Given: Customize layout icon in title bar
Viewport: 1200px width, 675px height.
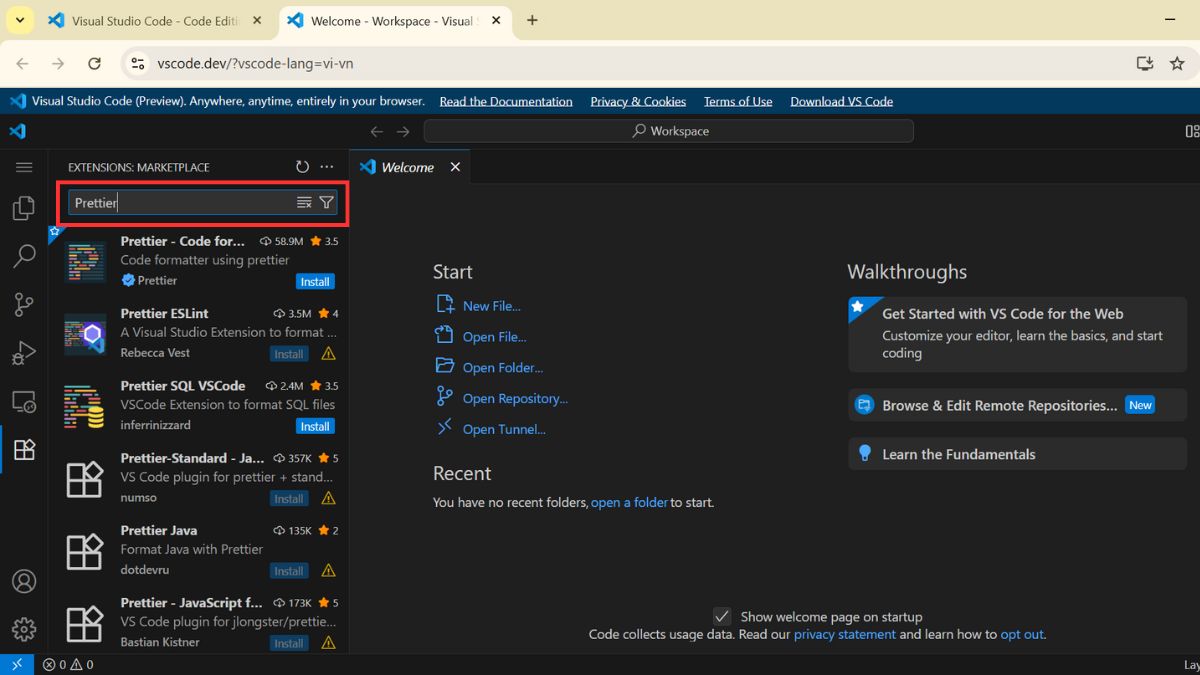Looking at the screenshot, I should [1192, 131].
